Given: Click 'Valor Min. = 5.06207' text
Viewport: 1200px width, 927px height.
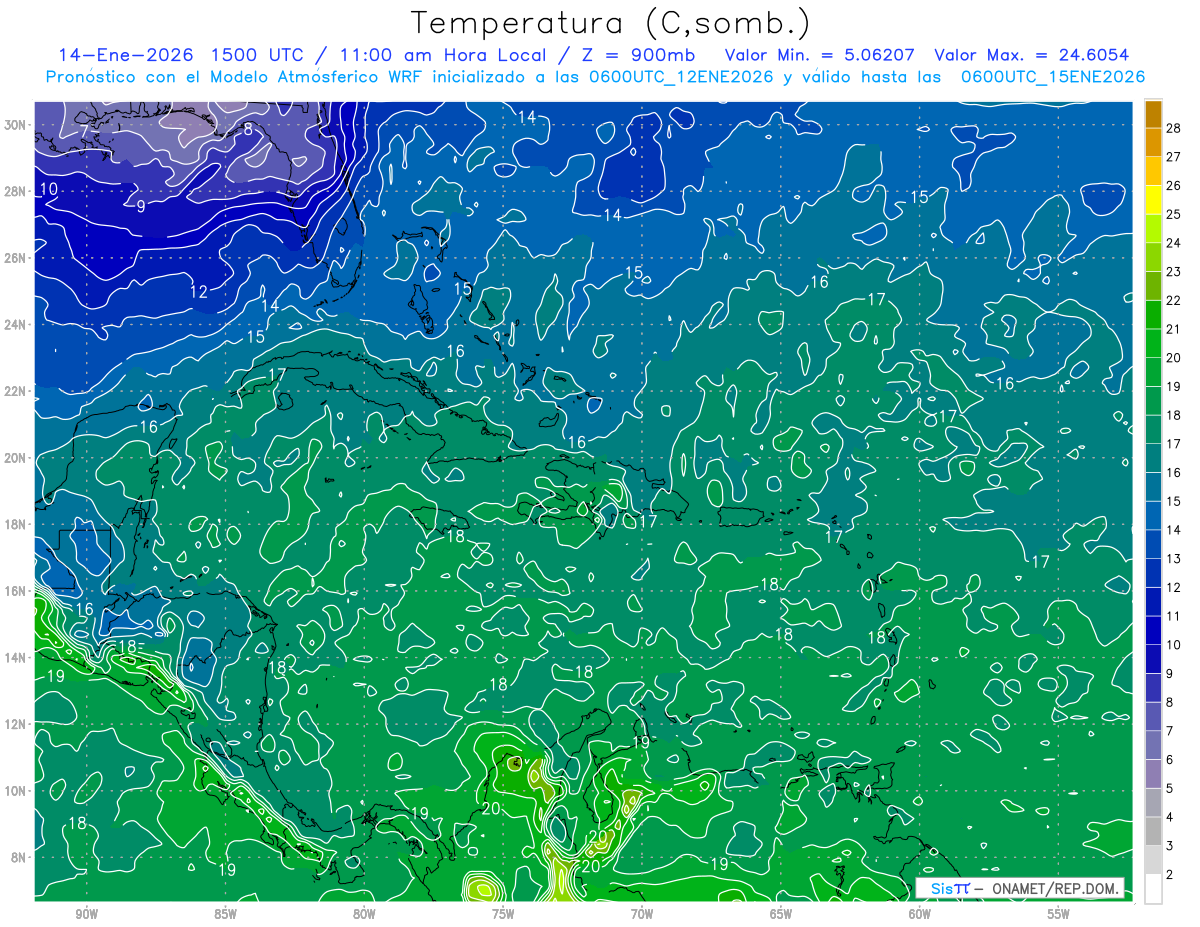Looking at the screenshot, I should pos(821,55).
